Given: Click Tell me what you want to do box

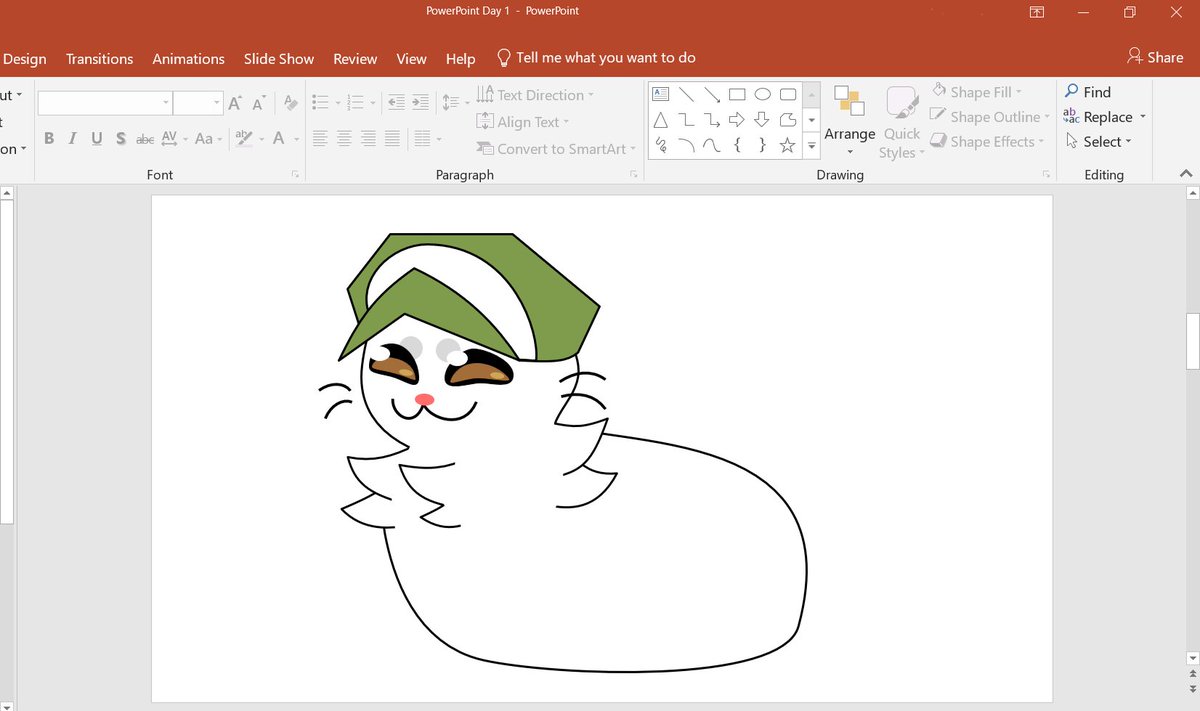Looking at the screenshot, I should pos(596,58).
